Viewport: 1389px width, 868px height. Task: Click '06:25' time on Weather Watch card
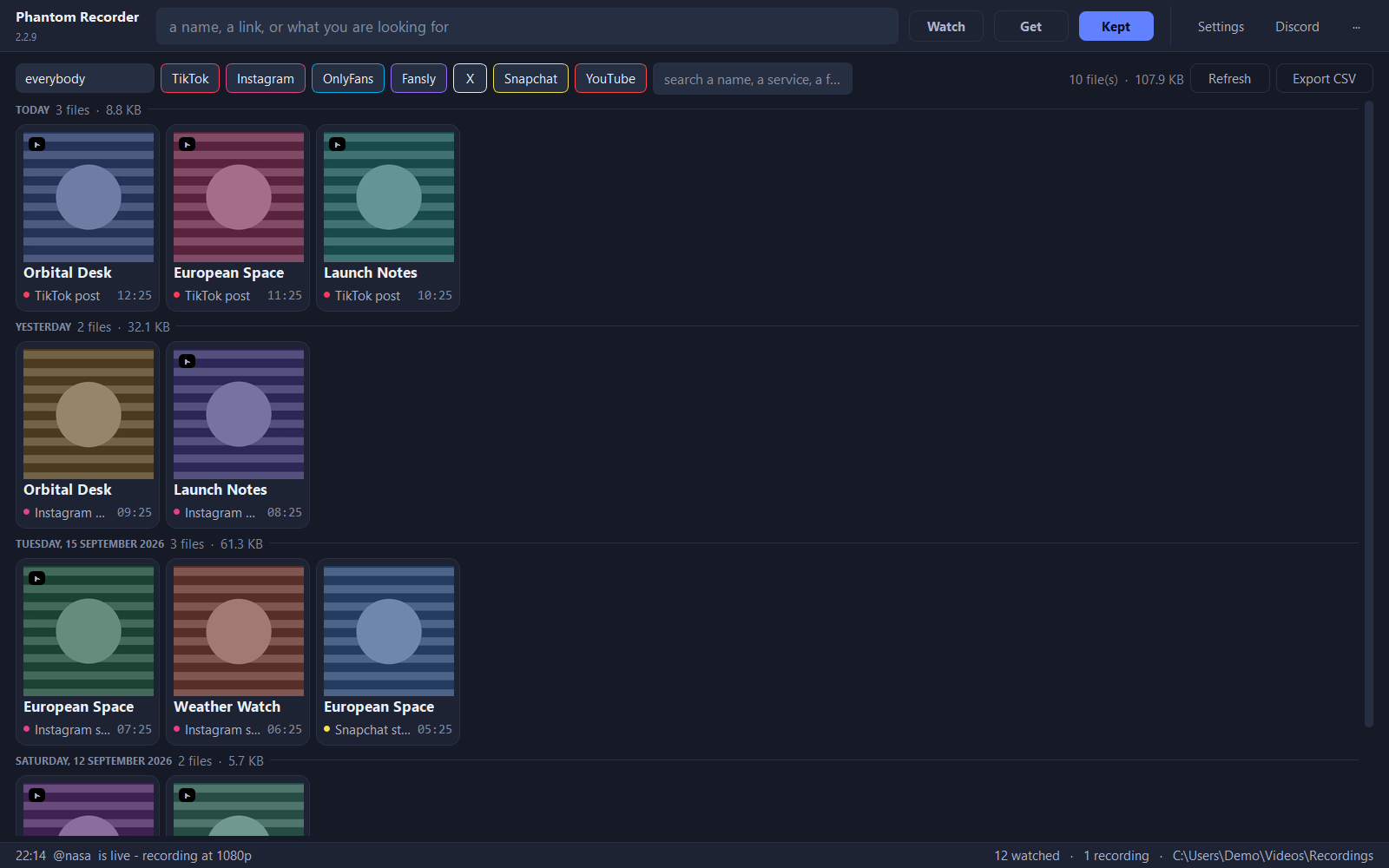(285, 730)
